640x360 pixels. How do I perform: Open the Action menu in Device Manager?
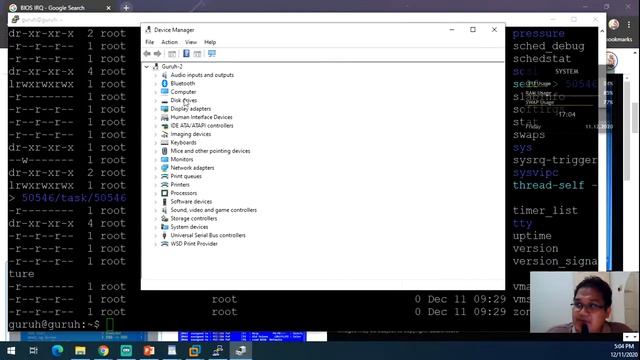coord(169,42)
